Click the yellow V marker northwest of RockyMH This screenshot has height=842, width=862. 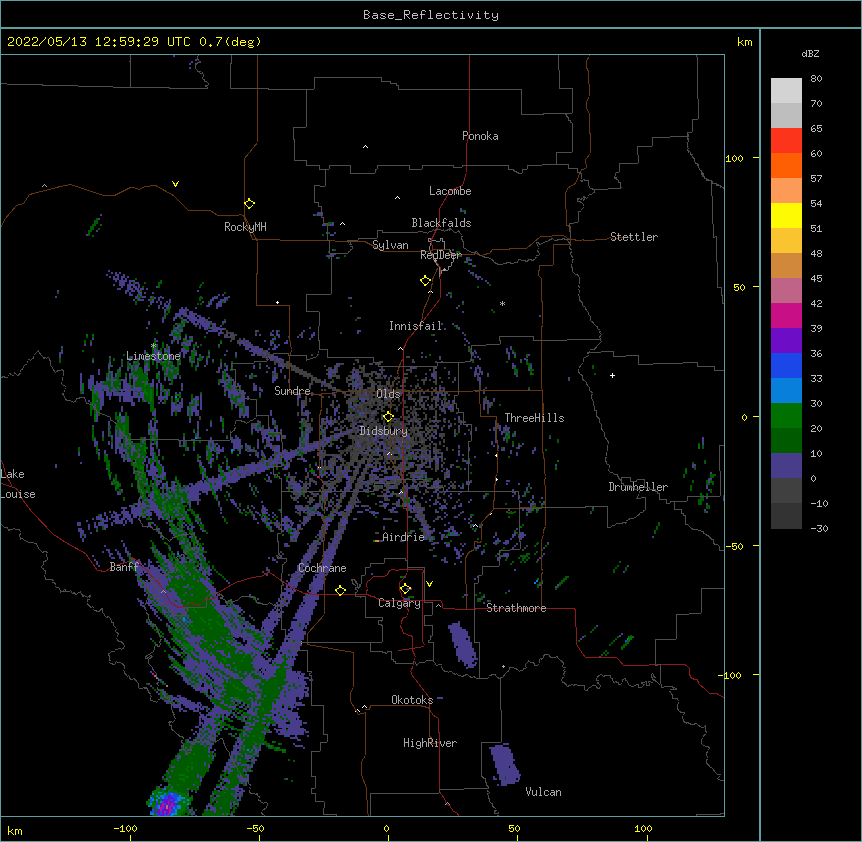point(175,184)
